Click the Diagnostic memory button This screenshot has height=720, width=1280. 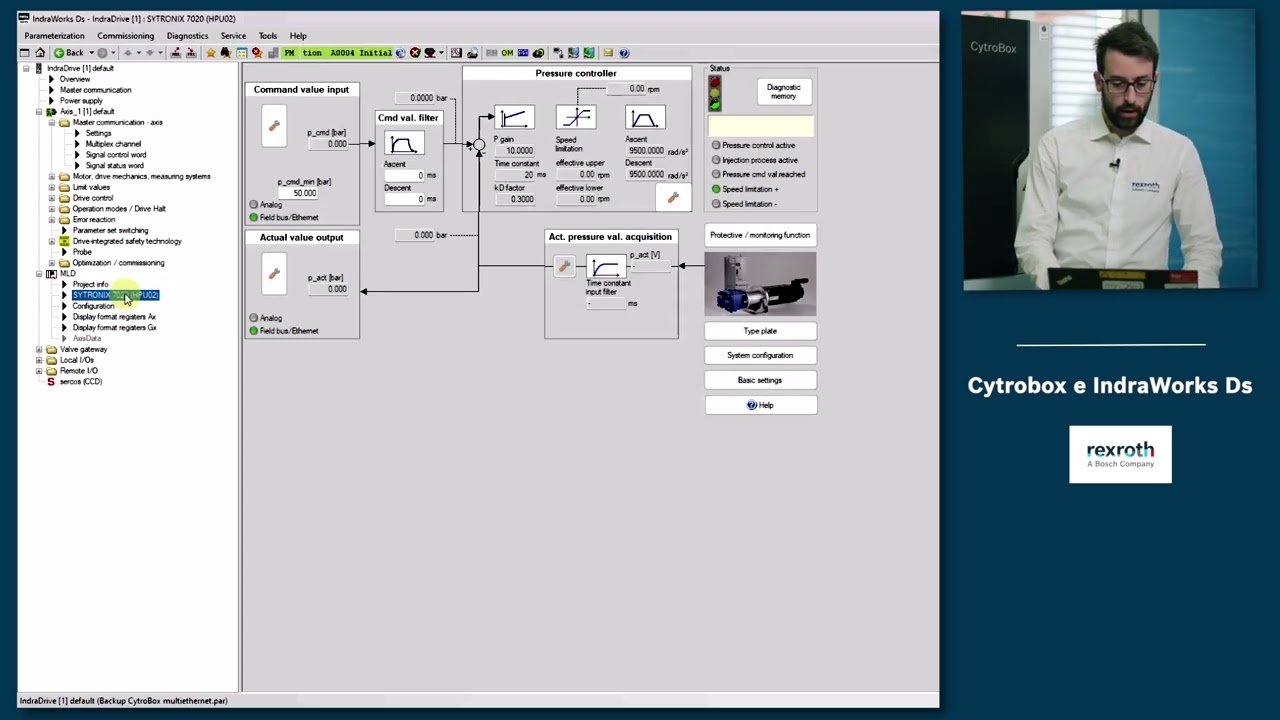(x=783, y=92)
